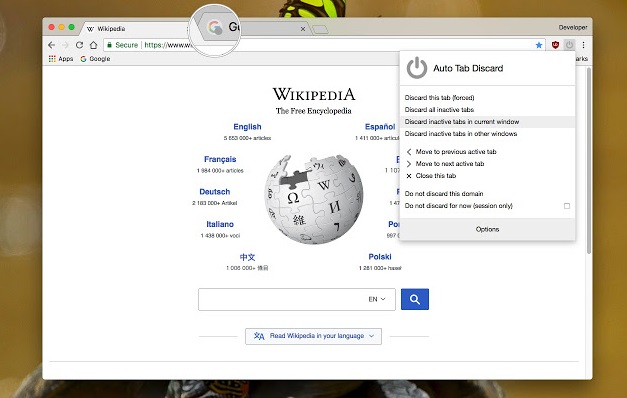Close the second tab with its X
The height and width of the screenshot is (398, 627).
(303, 29)
